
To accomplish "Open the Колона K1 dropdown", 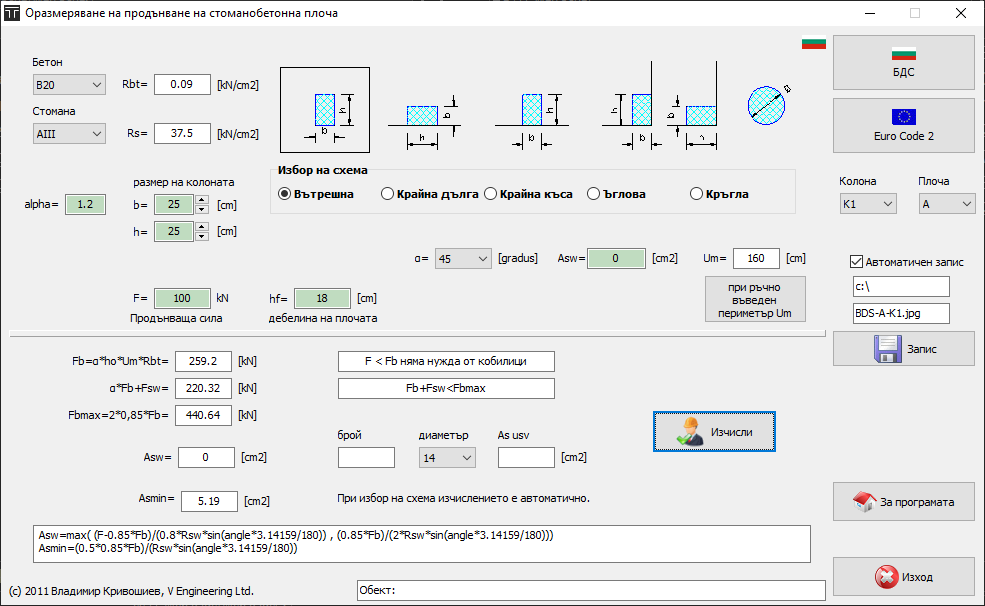I will tap(868, 204).
